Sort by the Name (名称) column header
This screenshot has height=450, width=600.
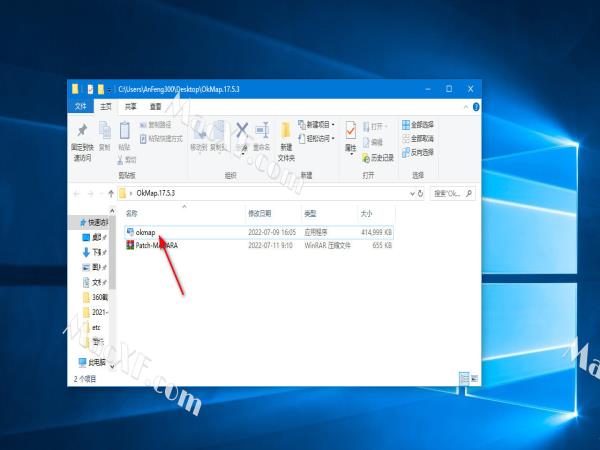(132, 213)
